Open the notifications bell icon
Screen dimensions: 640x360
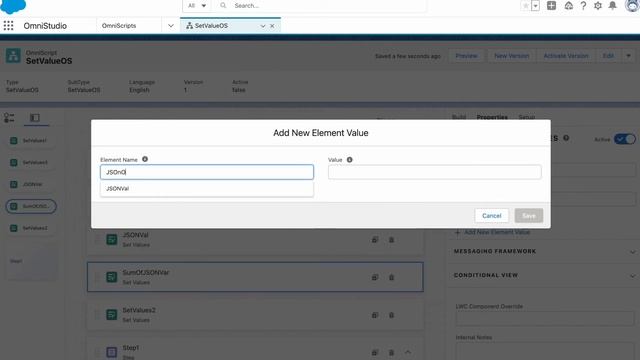pos(613,6)
